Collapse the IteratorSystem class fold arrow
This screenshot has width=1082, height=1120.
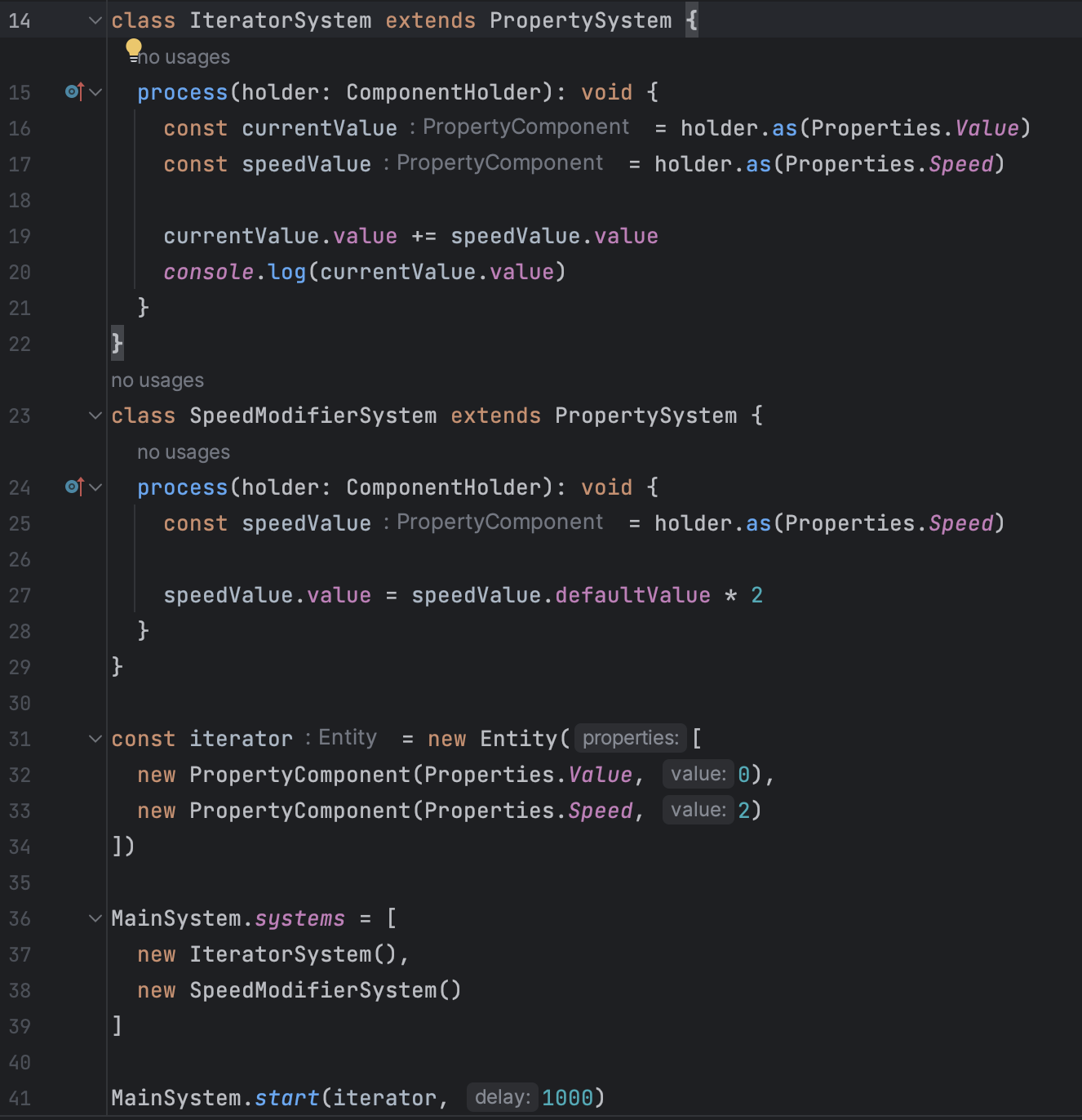pos(95,20)
